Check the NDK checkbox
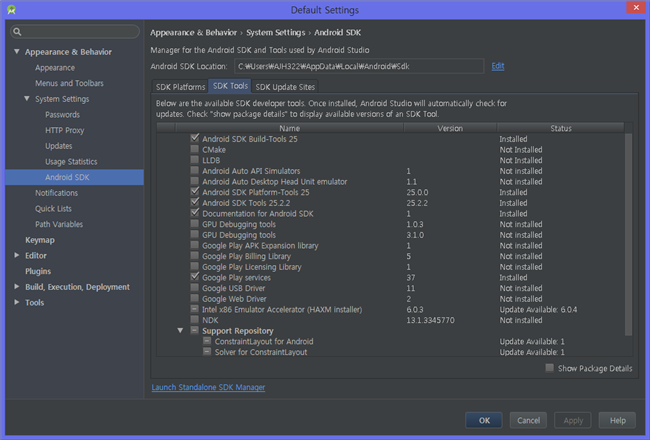The width and height of the screenshot is (650, 440). 194,320
